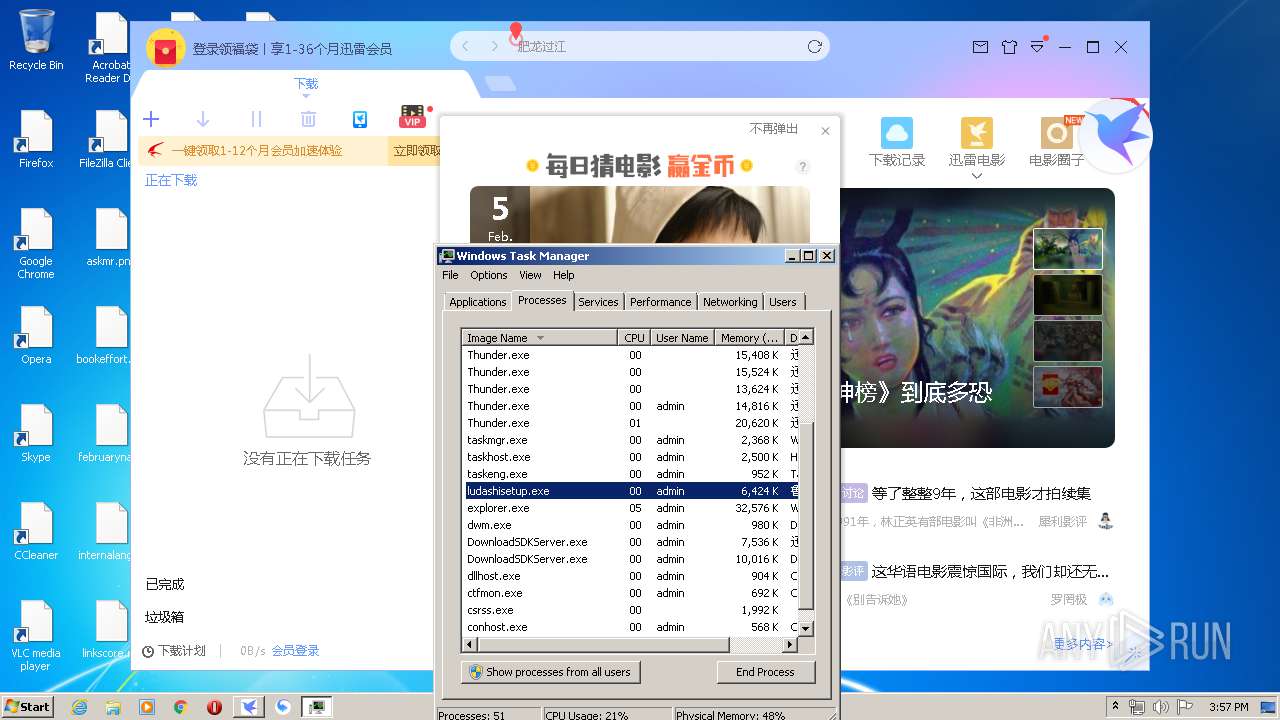Click 立即领取 button on yellow banner
Viewport: 1280px width, 720px height.
point(417,151)
